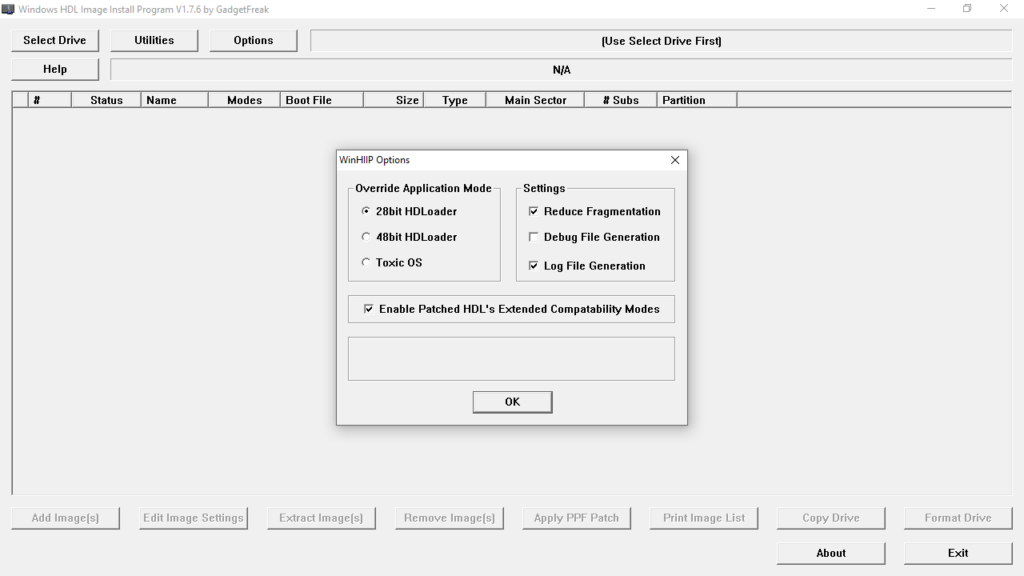
Task: Confirm options with the OK button
Action: pyautogui.click(x=512, y=401)
